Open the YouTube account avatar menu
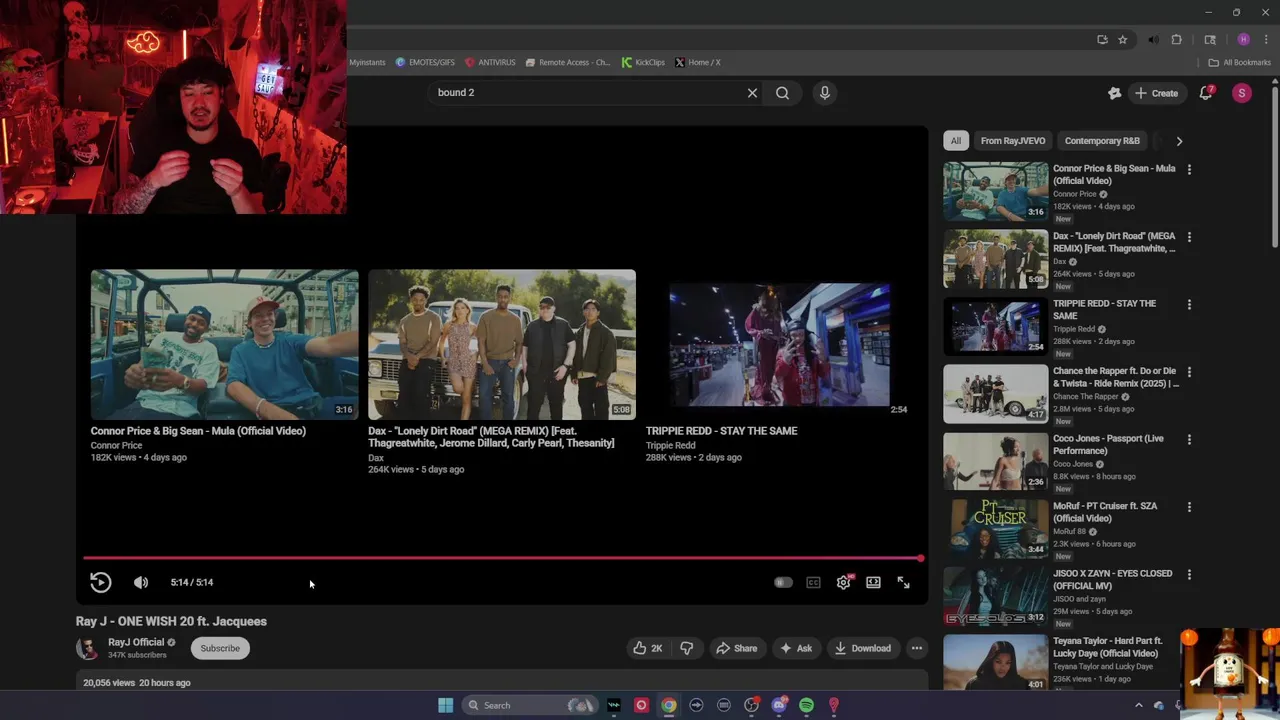 tap(1242, 93)
